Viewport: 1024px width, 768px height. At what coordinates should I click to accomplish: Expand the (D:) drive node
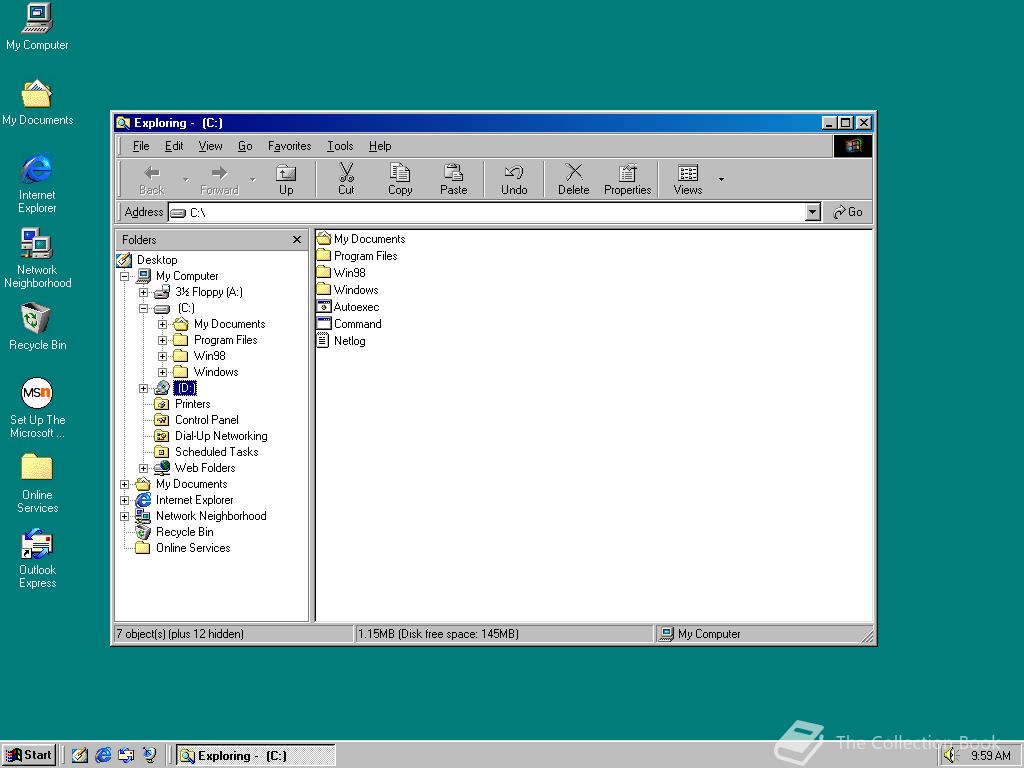(144, 389)
